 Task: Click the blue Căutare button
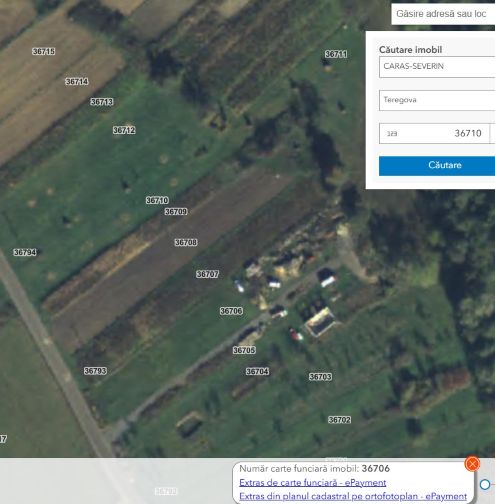437,165
